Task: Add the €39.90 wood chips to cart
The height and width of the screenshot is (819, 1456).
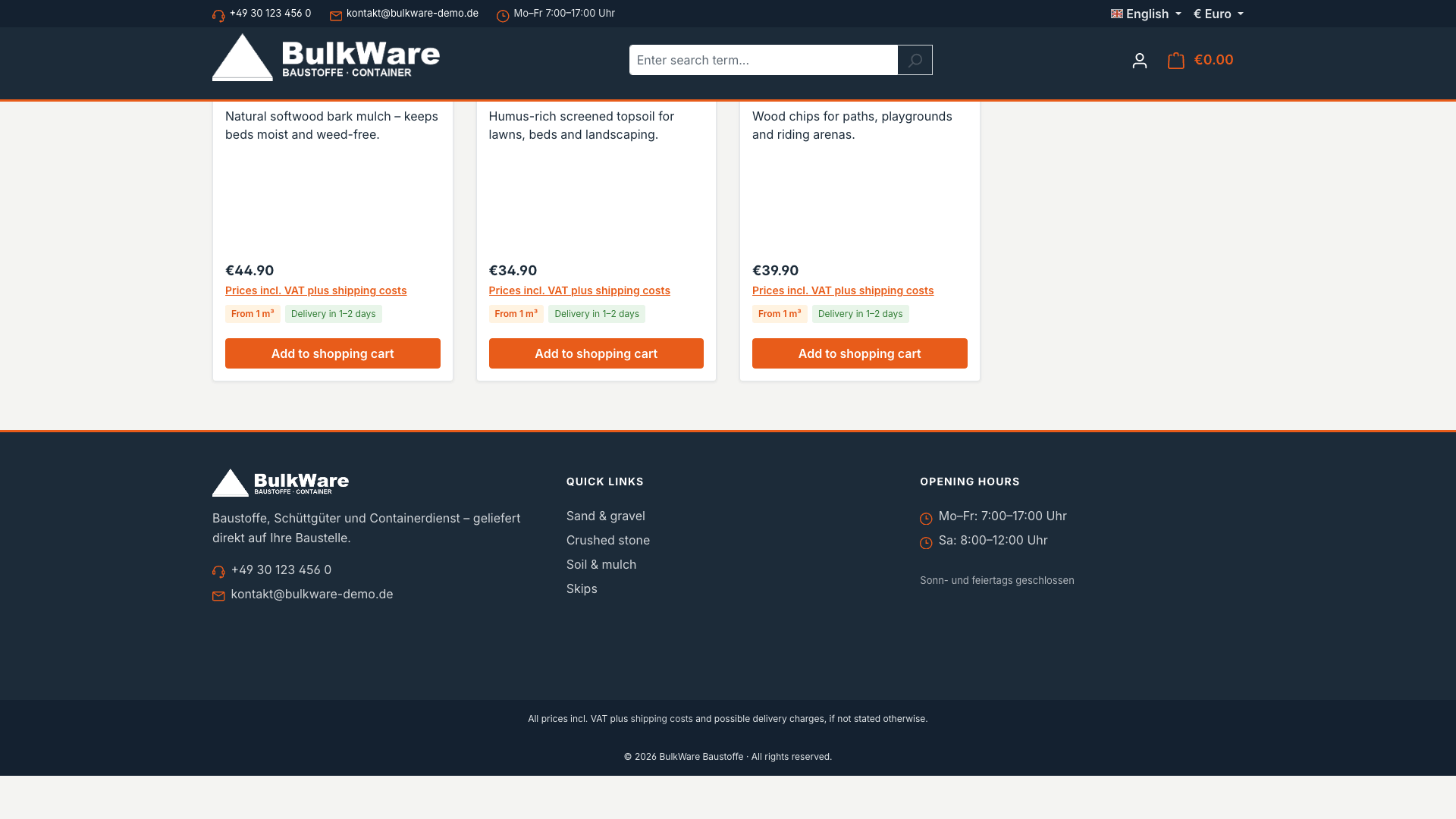Action: click(859, 353)
